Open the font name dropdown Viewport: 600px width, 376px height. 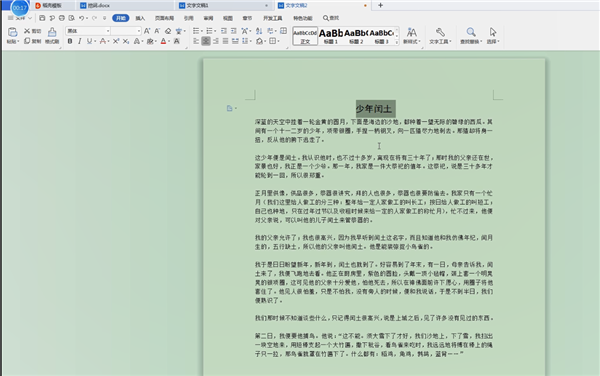[x=108, y=31]
